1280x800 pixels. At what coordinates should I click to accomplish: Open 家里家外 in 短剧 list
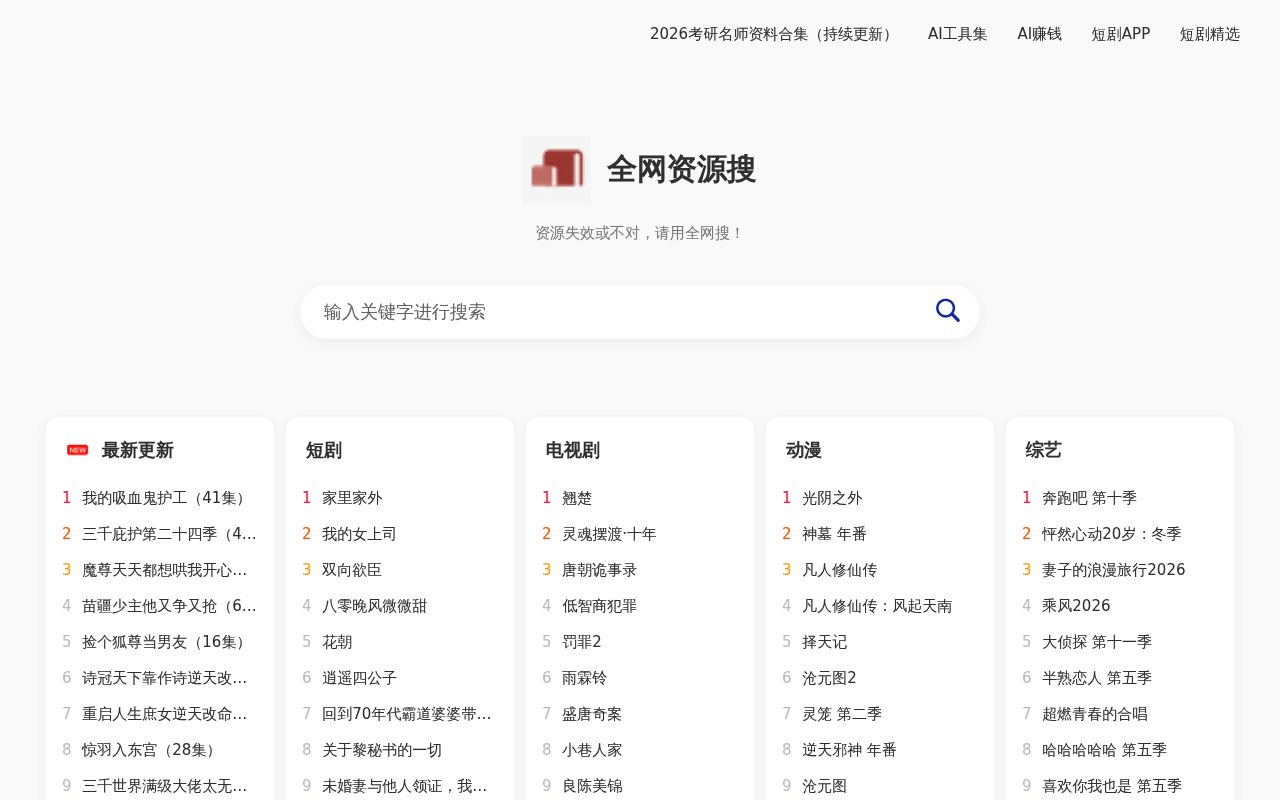[352, 498]
